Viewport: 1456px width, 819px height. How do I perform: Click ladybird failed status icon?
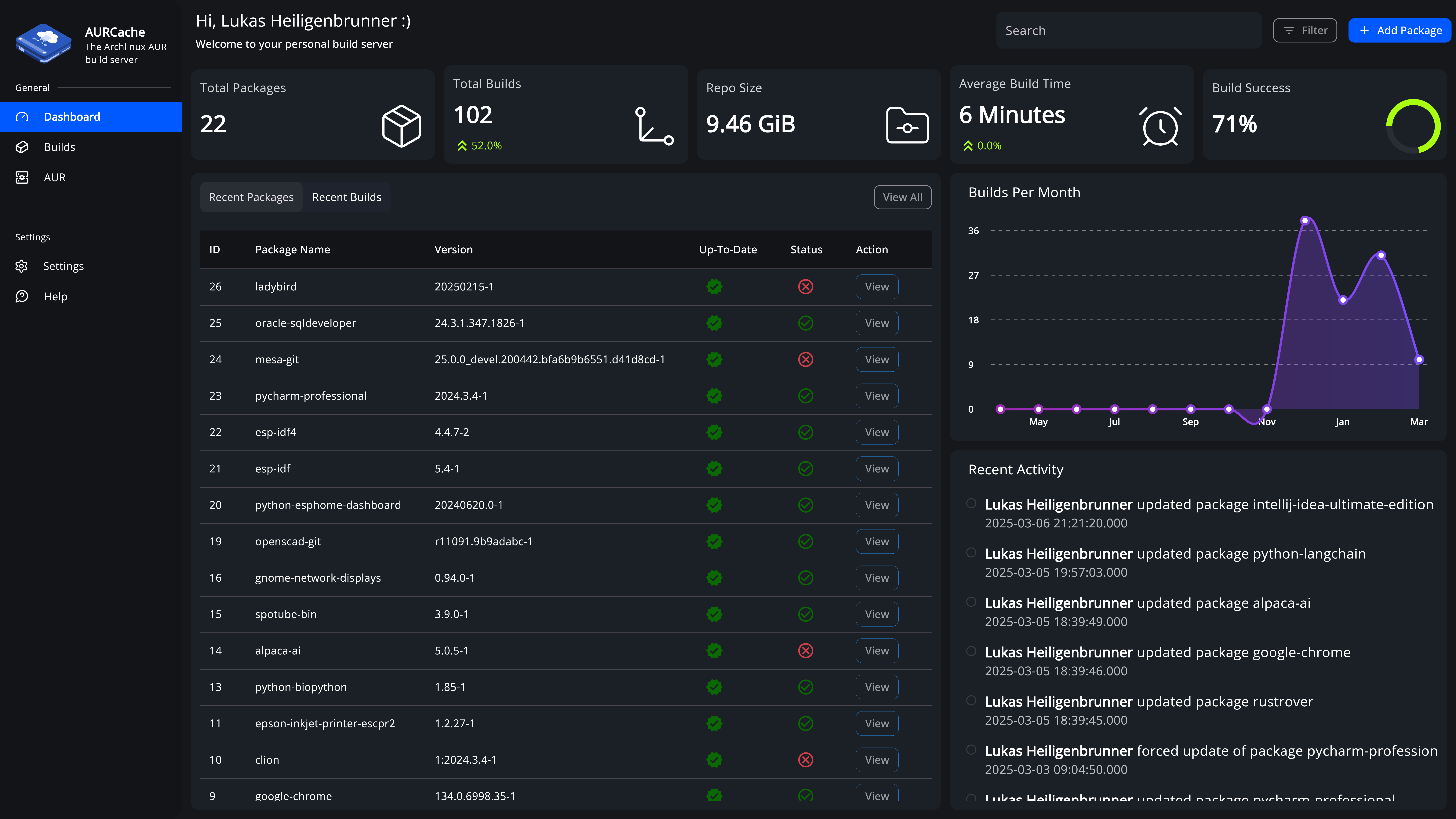coord(805,287)
